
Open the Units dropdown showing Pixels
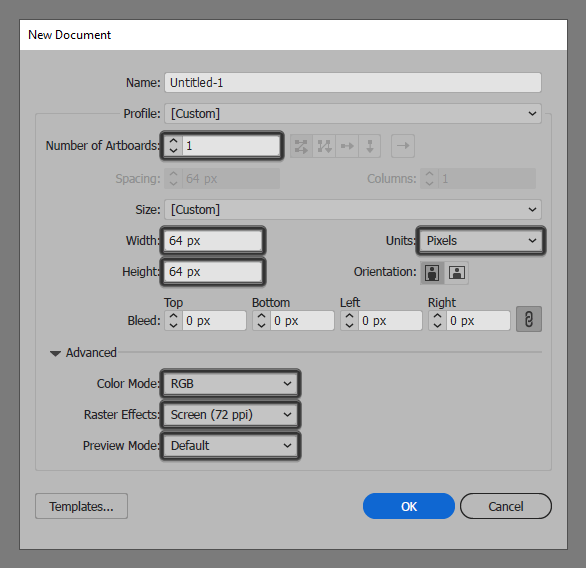[x=481, y=241]
